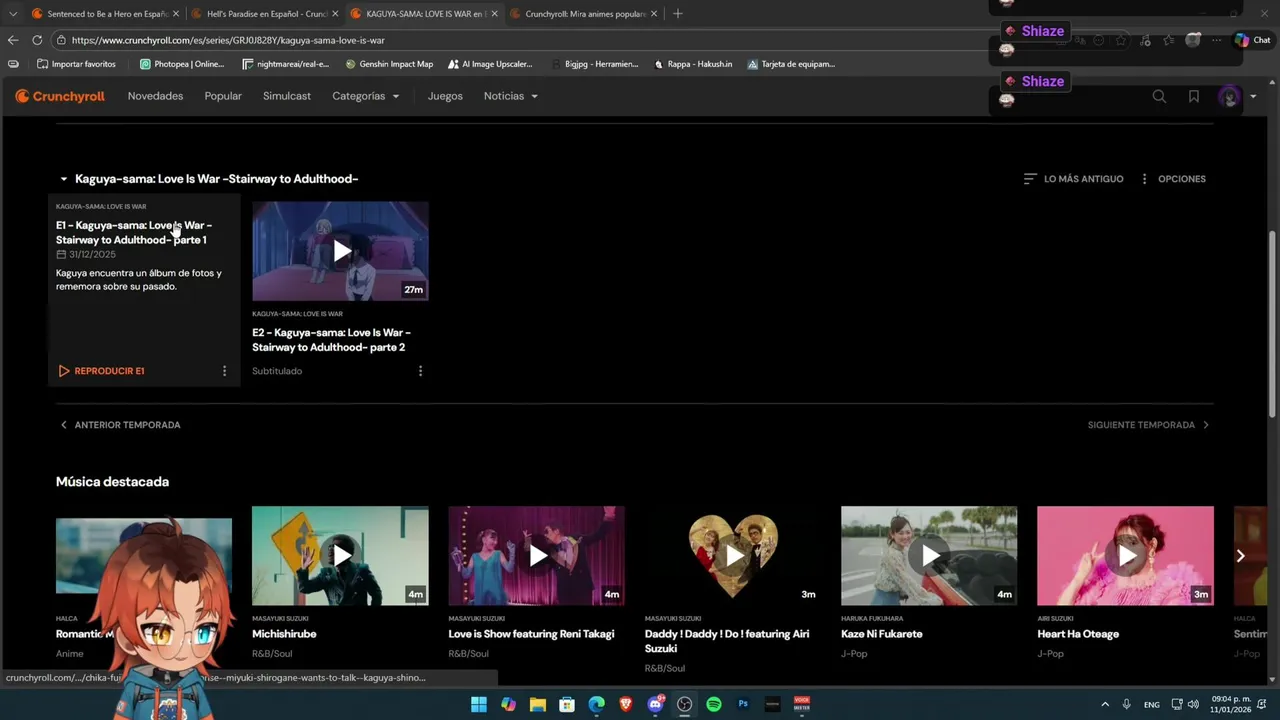Play the Daddy! Daddy! Do! heart video
1280x720 pixels.
(x=732, y=555)
